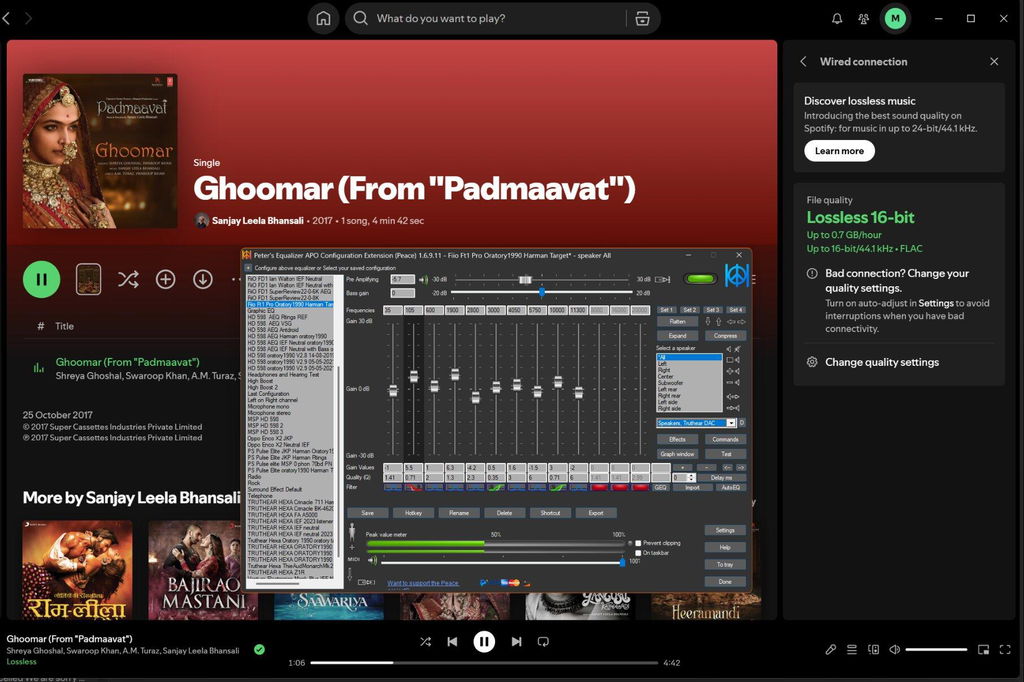Toggle the Pre Amplifying mute speaker icon
This screenshot has height=682, width=1024.
click(423, 280)
